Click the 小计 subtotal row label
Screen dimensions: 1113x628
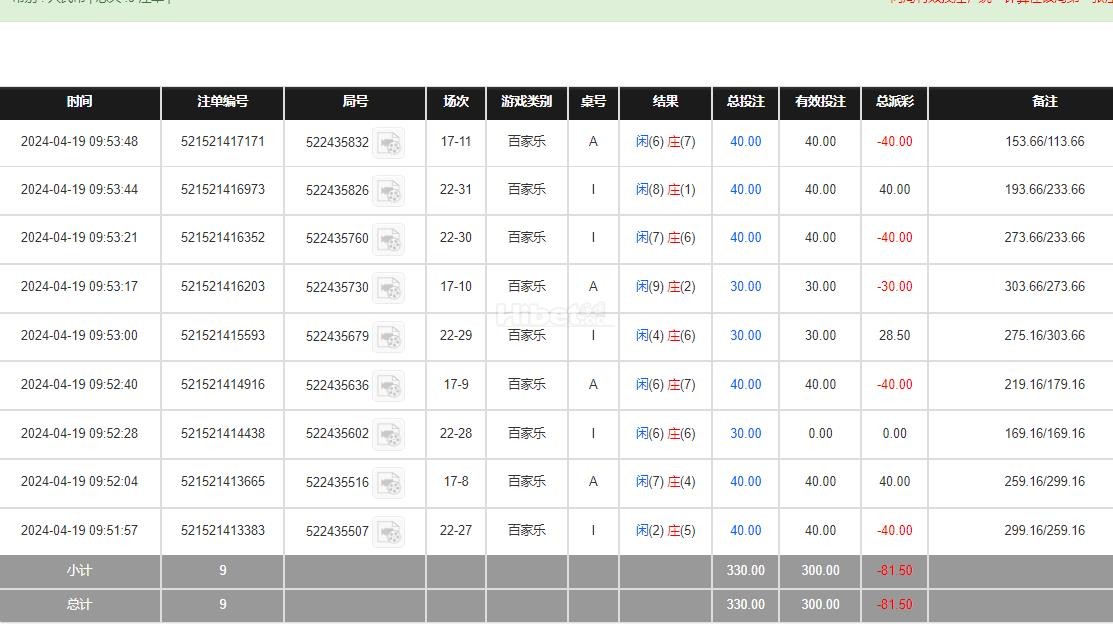(80, 571)
